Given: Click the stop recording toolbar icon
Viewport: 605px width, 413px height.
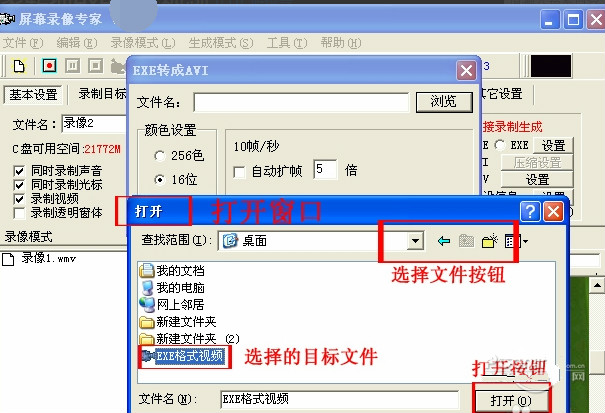Looking at the screenshot, I should (x=95, y=66).
